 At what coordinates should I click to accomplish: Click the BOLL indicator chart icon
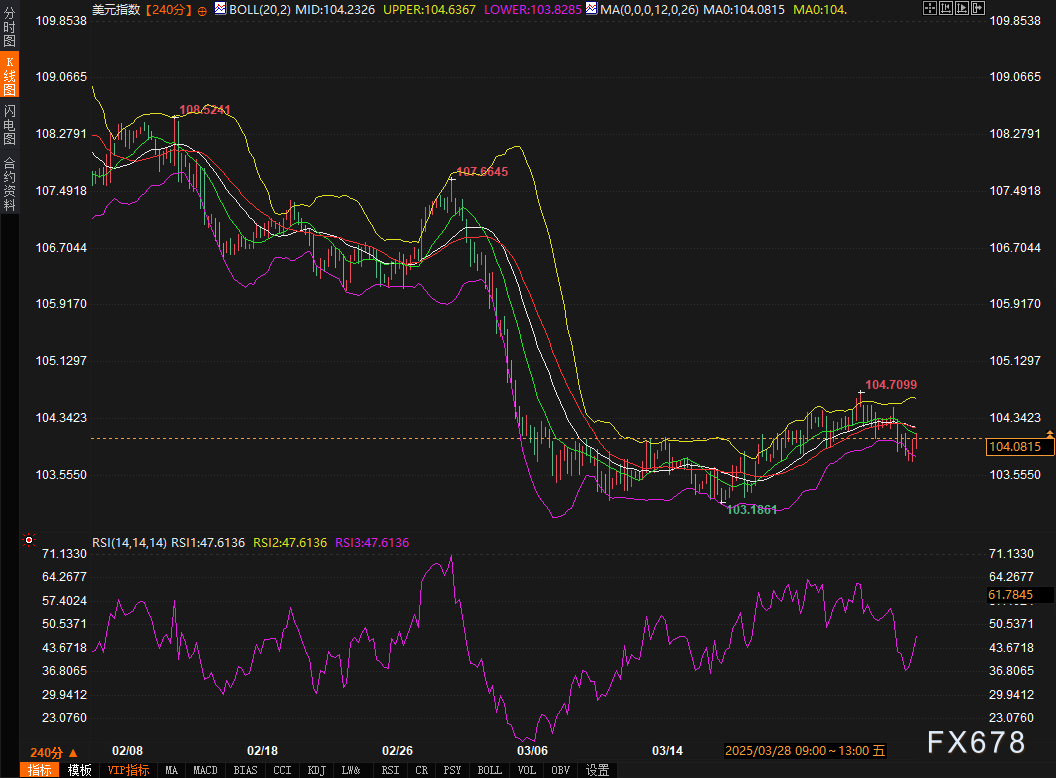click(220, 9)
